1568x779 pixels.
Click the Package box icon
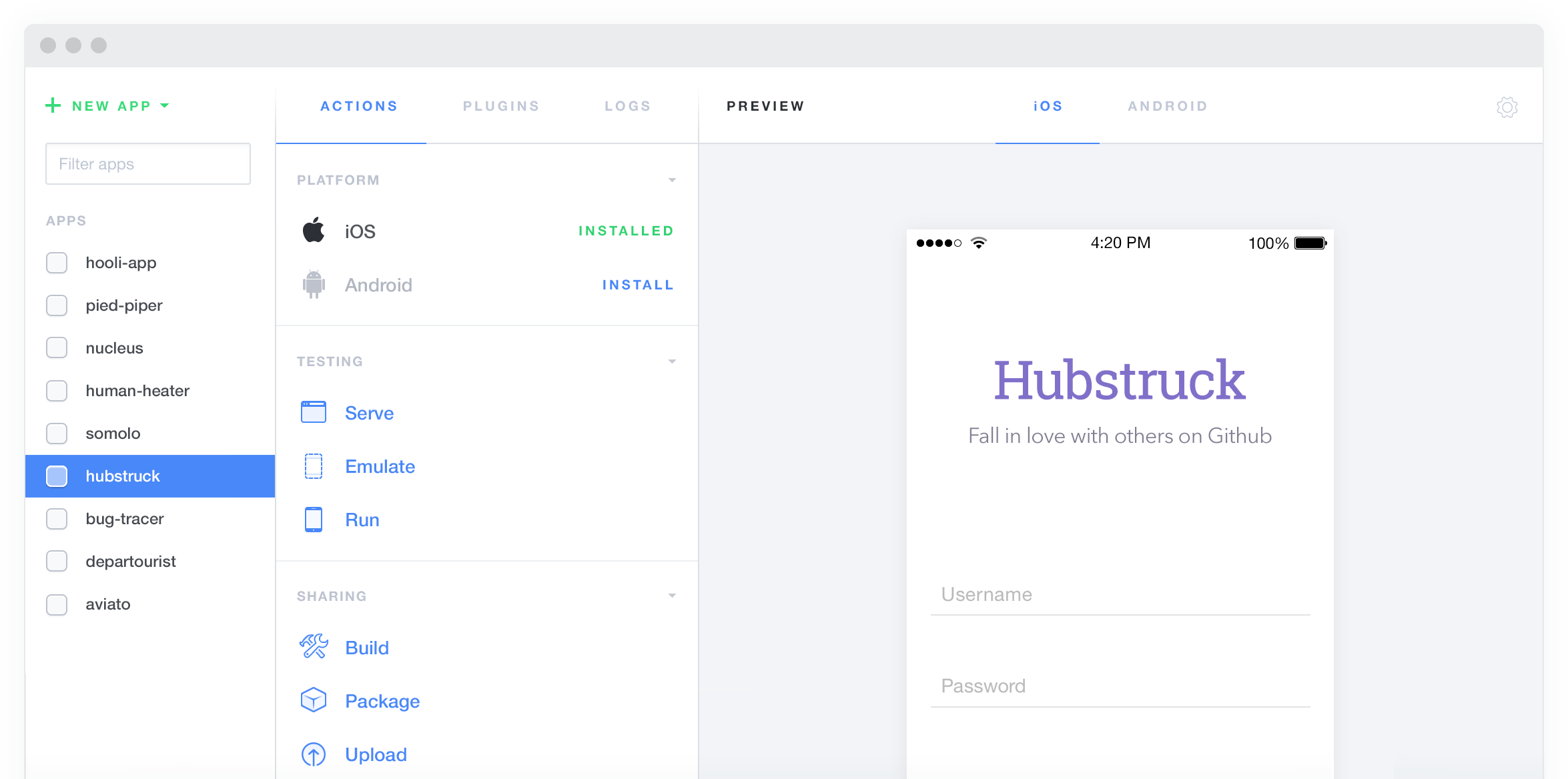[x=313, y=700]
